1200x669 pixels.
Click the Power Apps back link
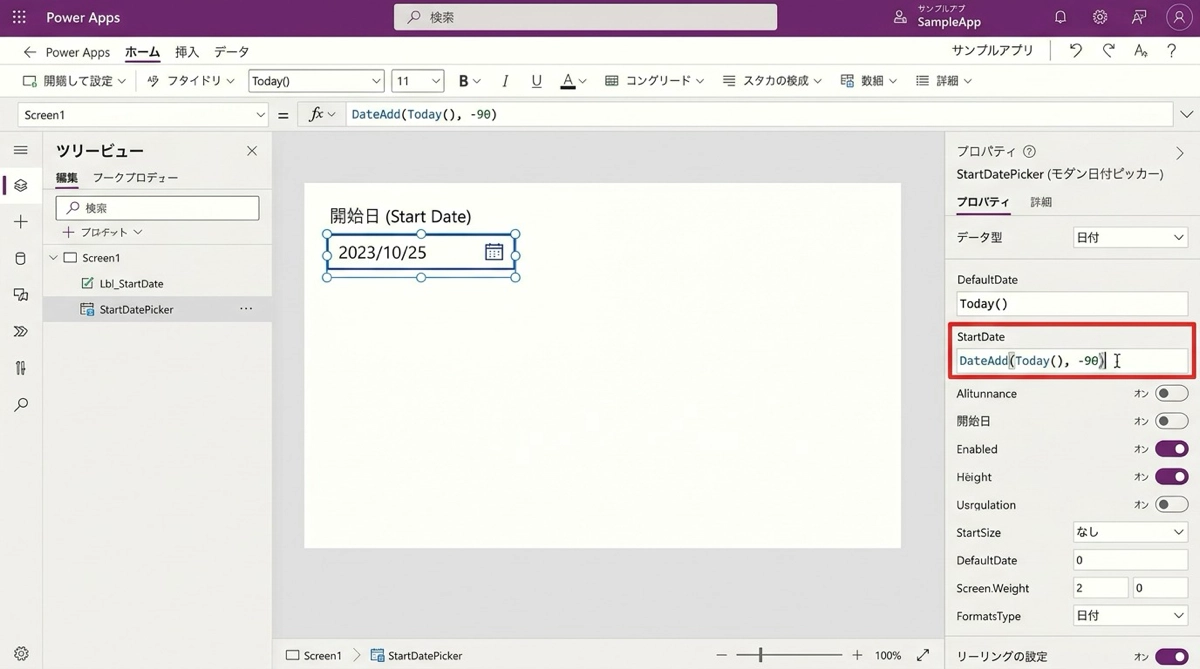click(x=66, y=52)
